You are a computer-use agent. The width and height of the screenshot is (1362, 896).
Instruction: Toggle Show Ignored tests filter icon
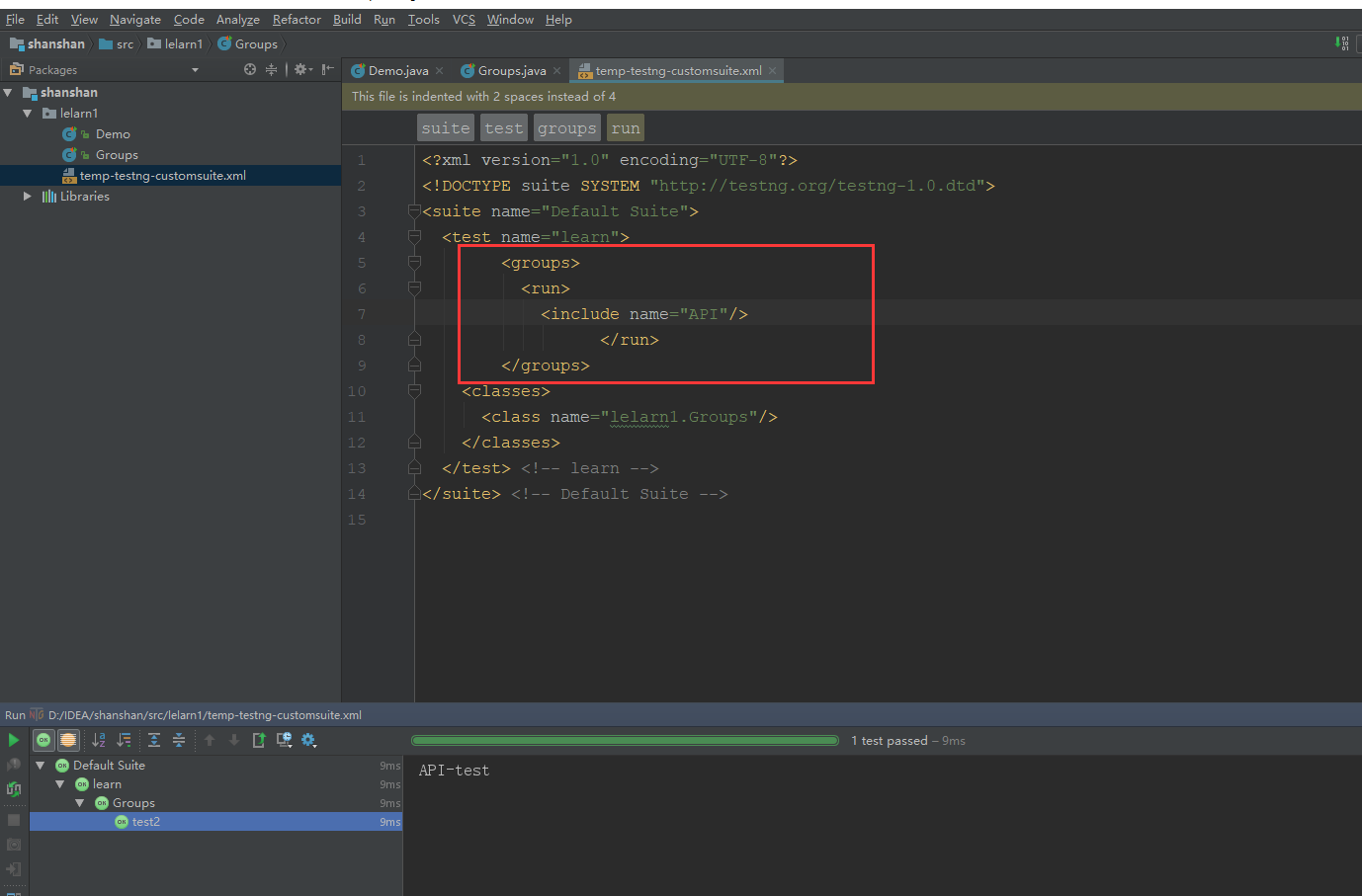68,740
